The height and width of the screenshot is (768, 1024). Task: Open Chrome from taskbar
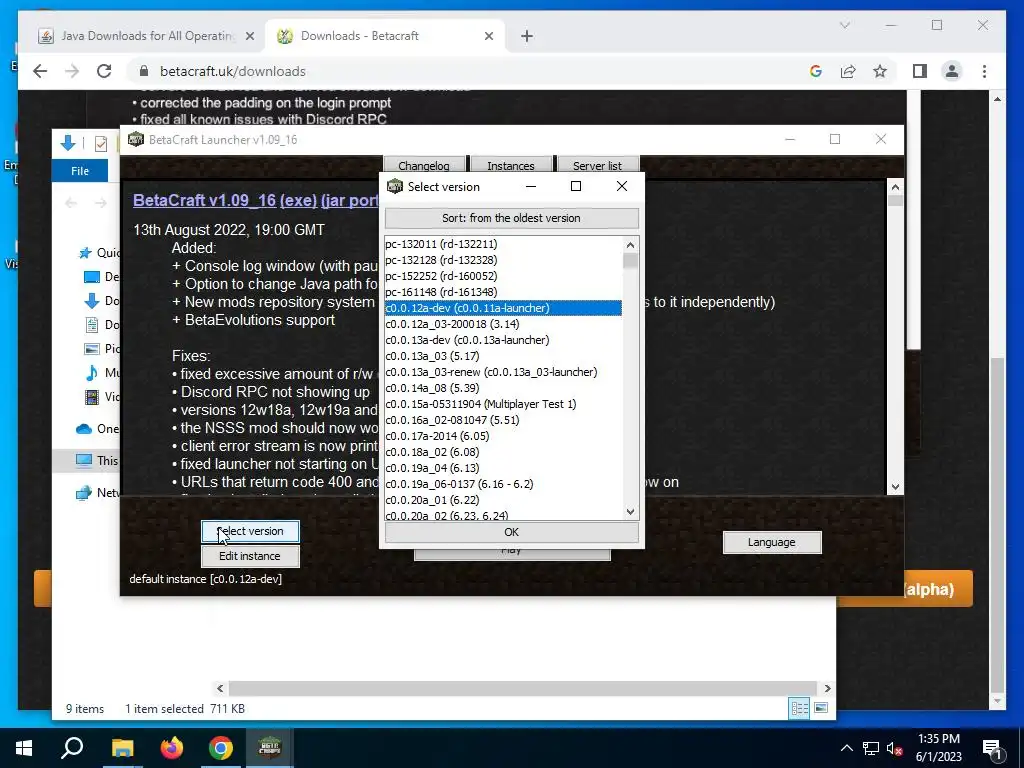221,748
